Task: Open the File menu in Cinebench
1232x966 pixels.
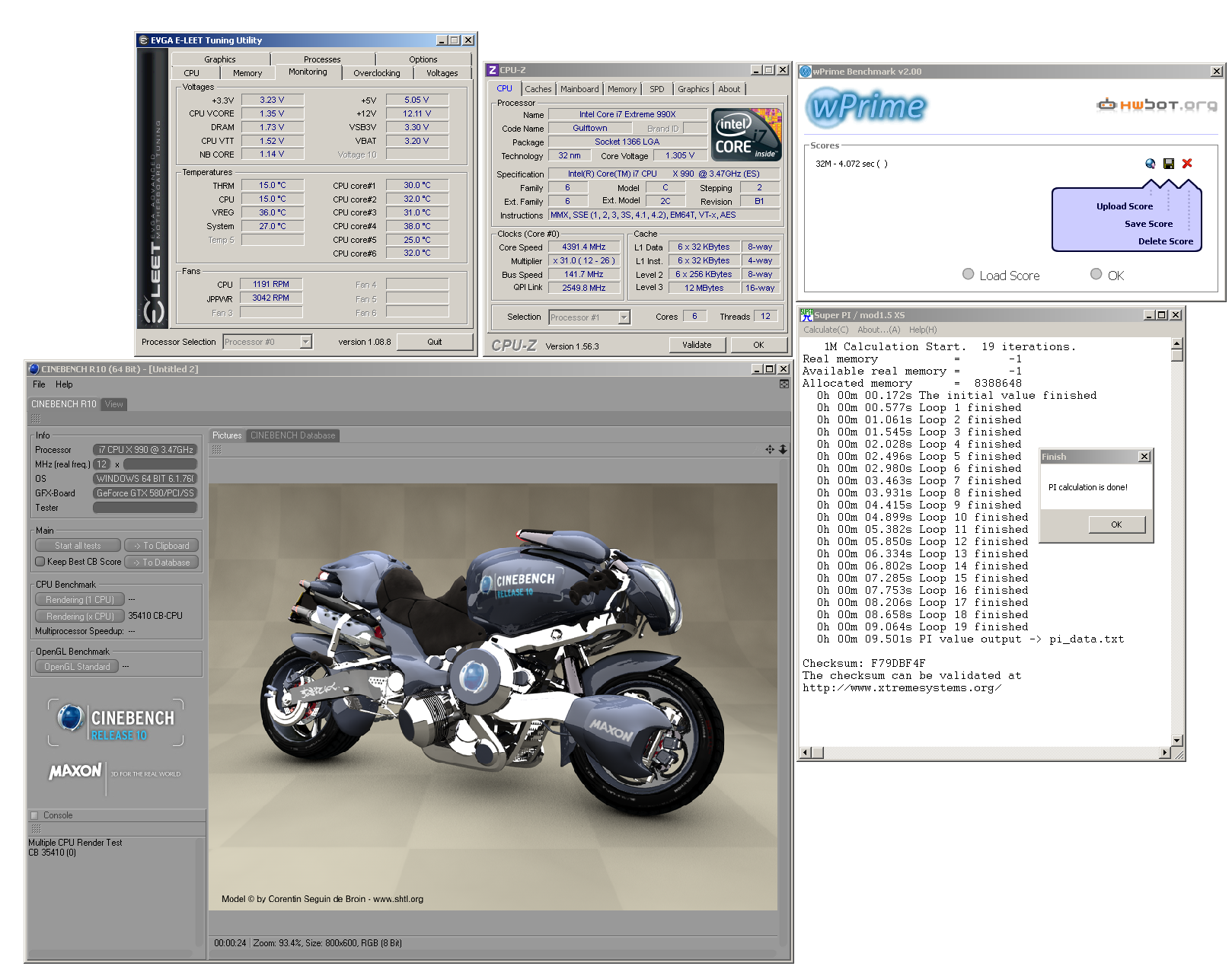Action: [39, 384]
